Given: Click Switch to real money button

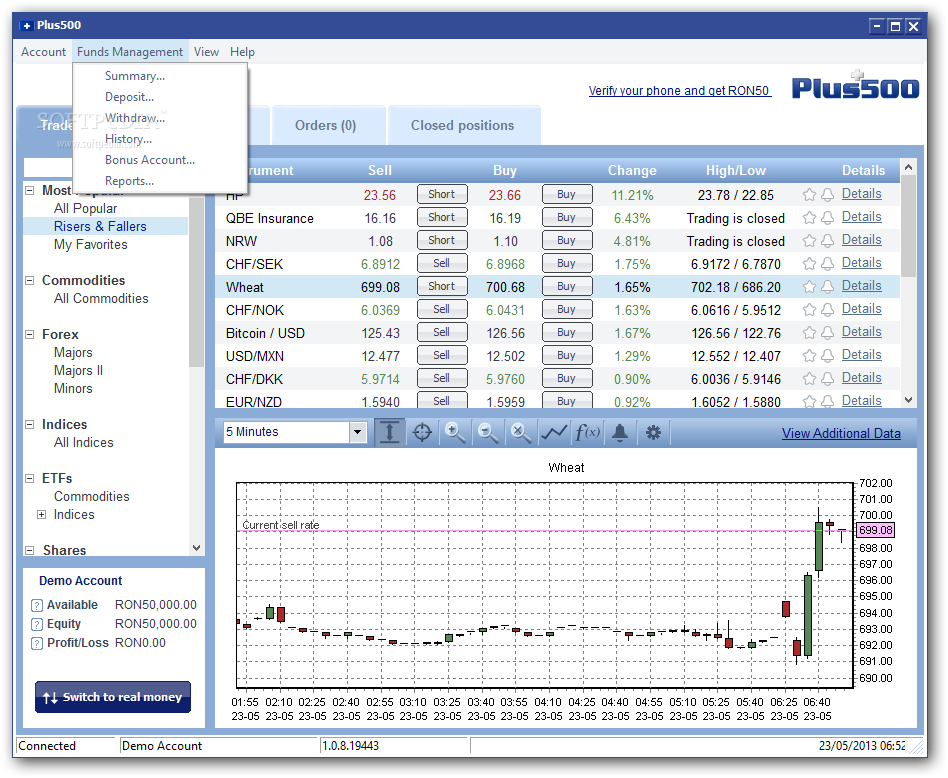Looking at the screenshot, I should pos(113,697).
